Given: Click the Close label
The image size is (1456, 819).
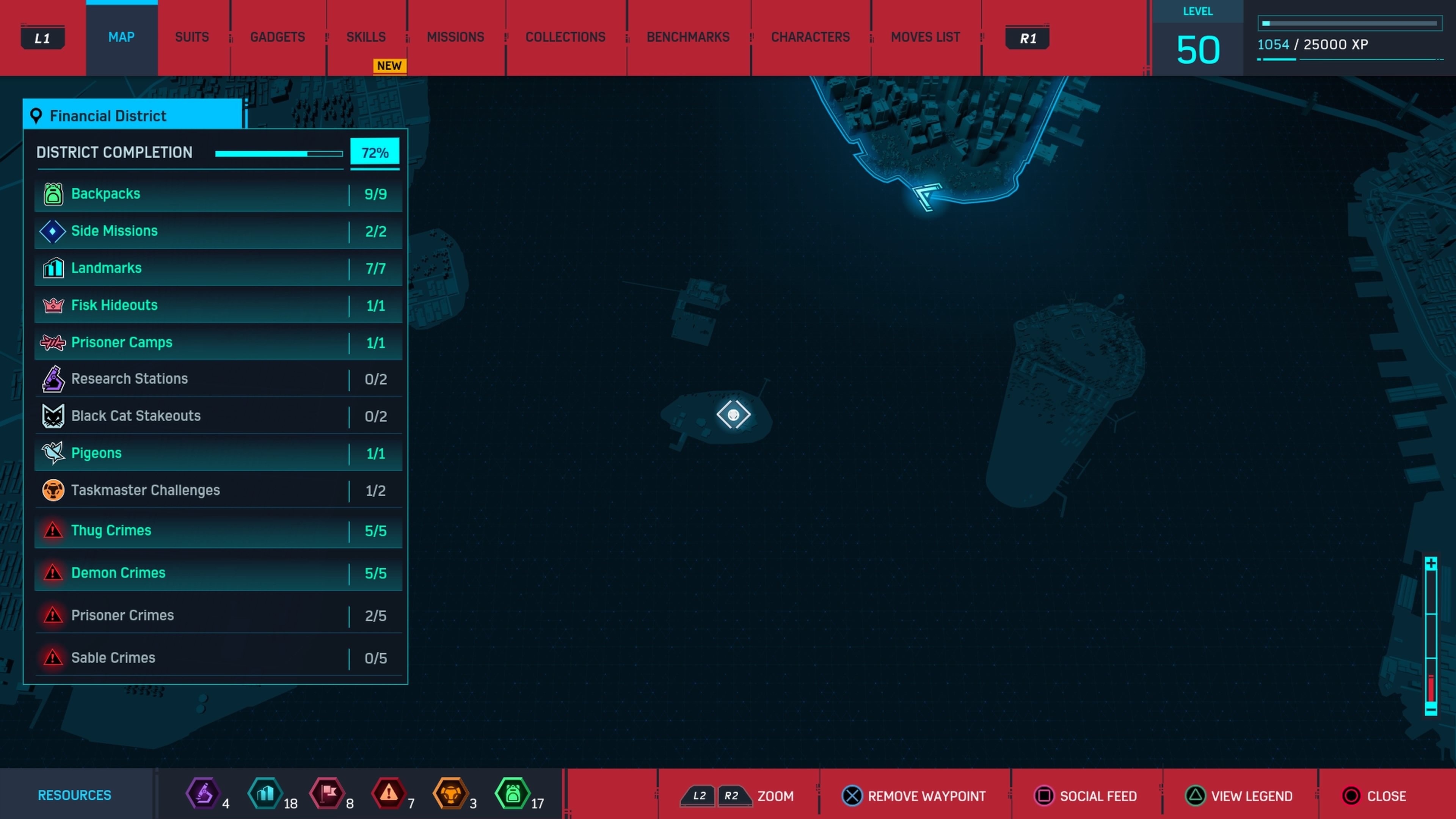Looking at the screenshot, I should tap(1387, 796).
